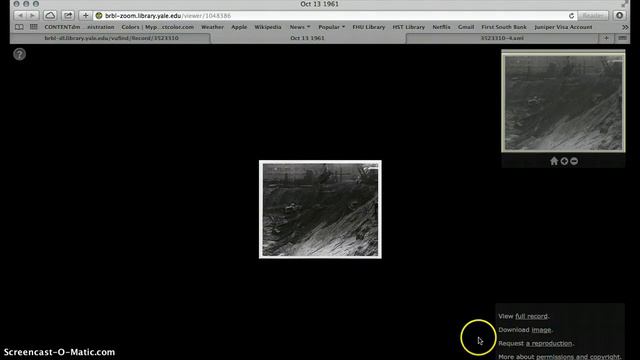Image resolution: width=640 pixels, height=360 pixels.
Task: Open a new tab with plus
Action: tap(606, 38)
